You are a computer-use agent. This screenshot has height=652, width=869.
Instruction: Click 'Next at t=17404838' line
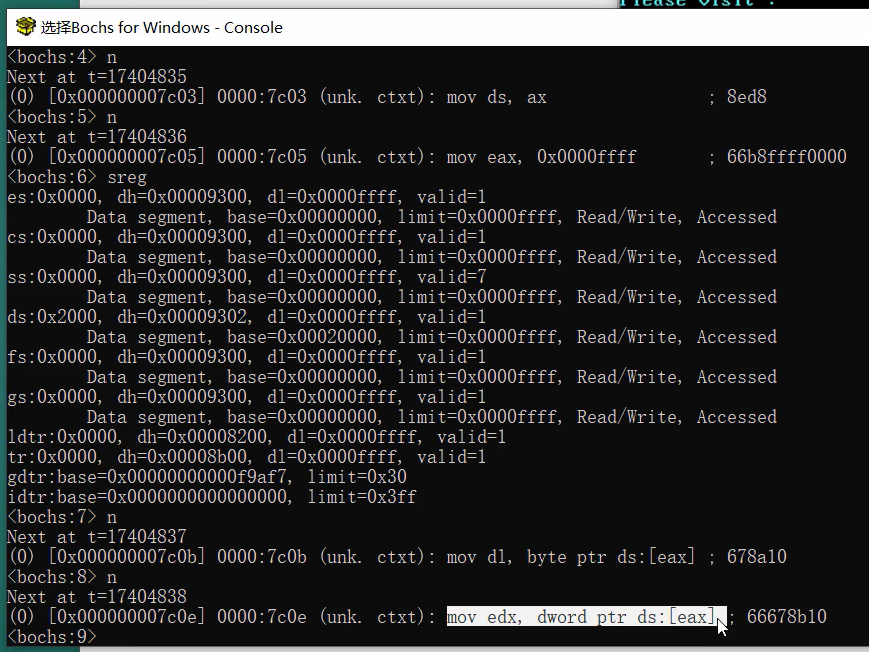(x=97, y=597)
